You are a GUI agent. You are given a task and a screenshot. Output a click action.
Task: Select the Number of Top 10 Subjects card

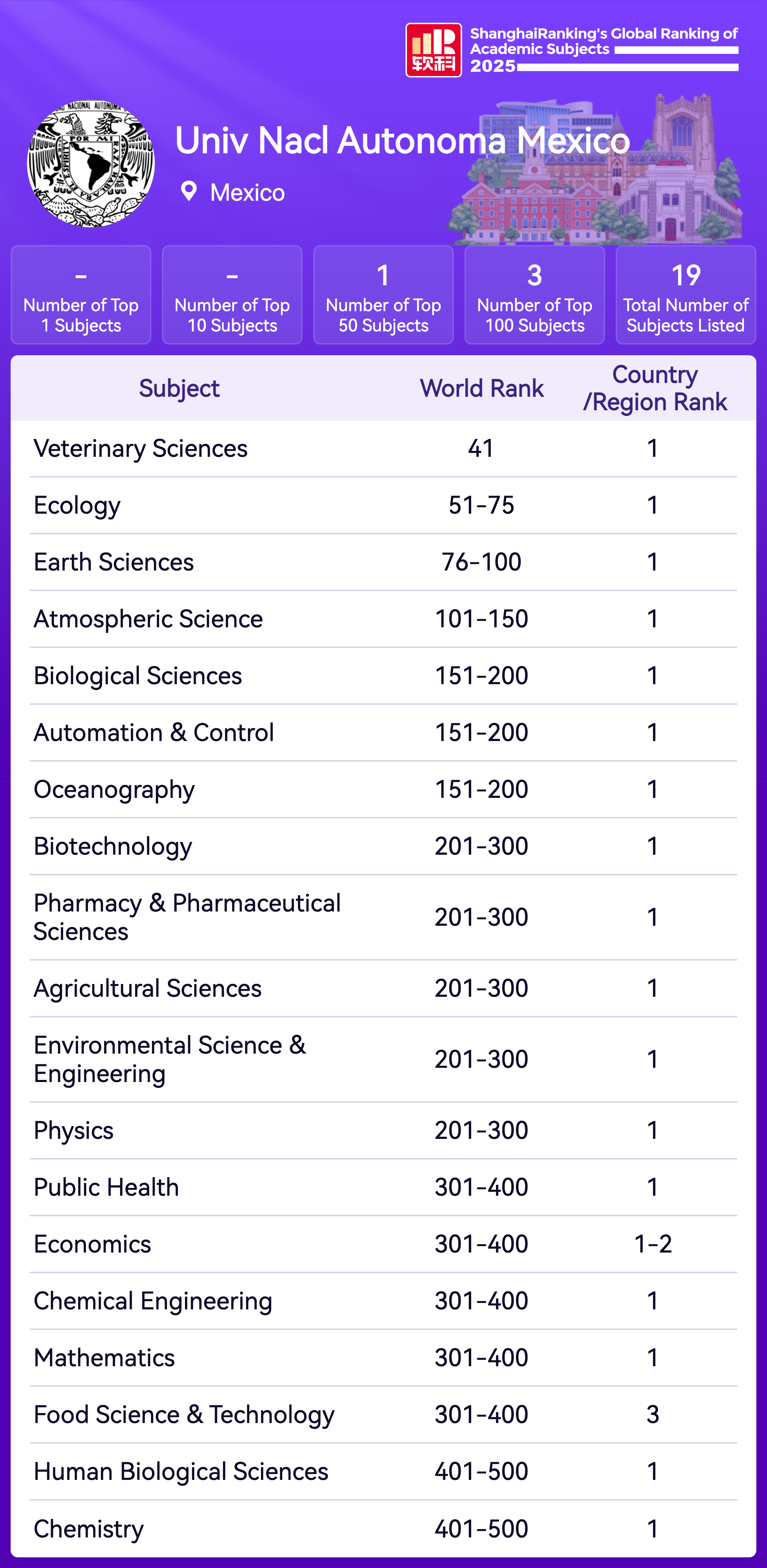click(232, 295)
